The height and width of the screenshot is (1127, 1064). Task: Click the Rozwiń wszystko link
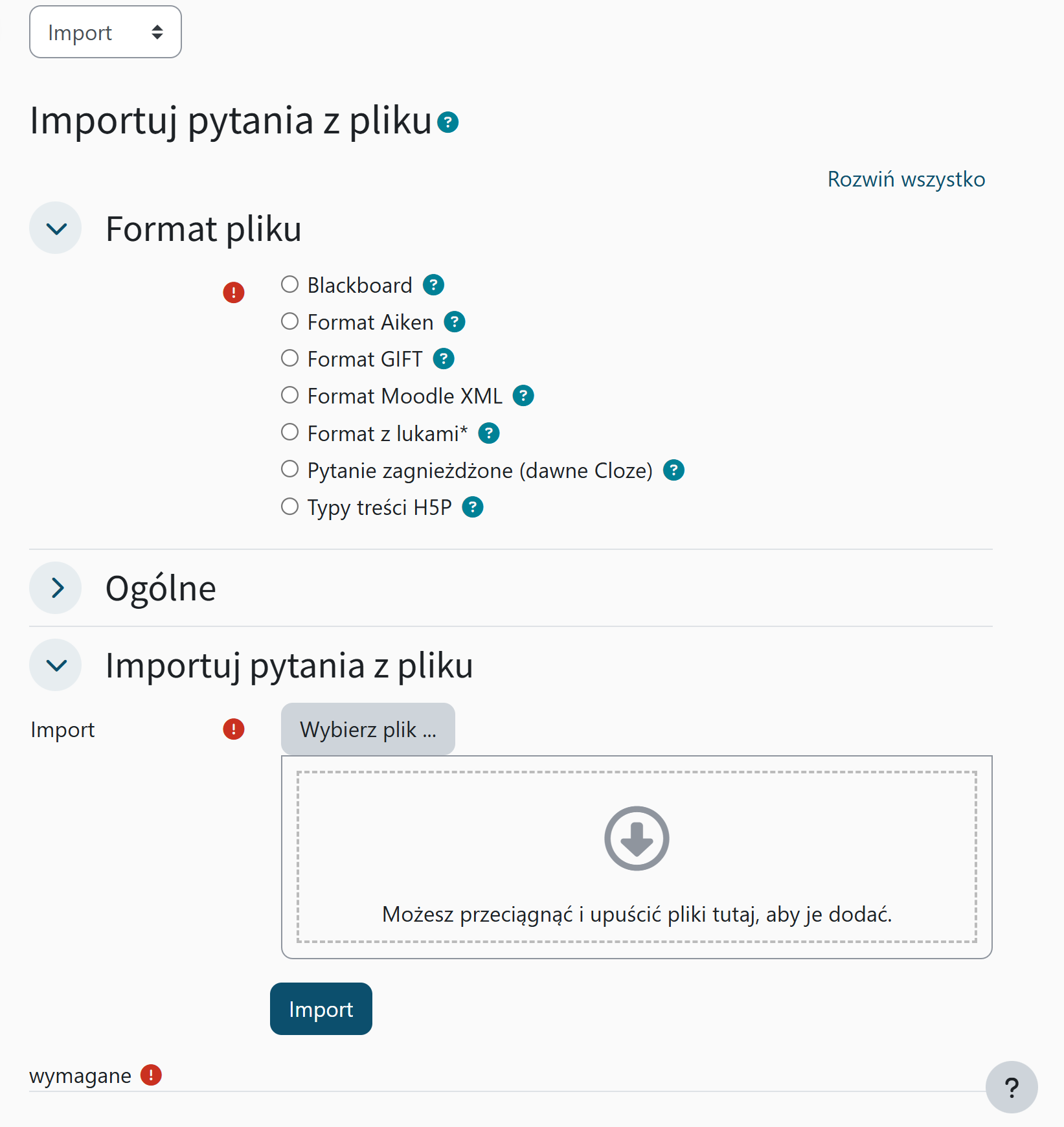(x=905, y=179)
